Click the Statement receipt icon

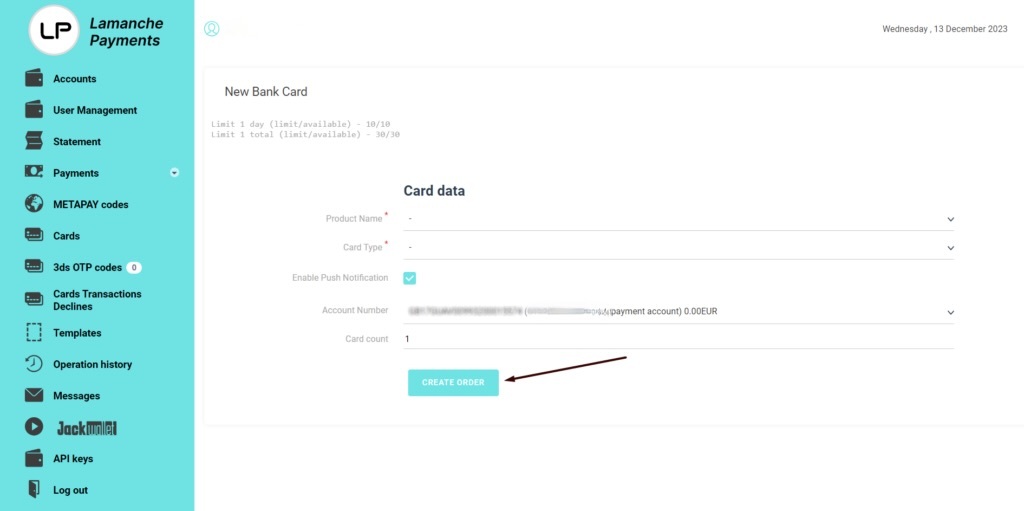(x=34, y=141)
